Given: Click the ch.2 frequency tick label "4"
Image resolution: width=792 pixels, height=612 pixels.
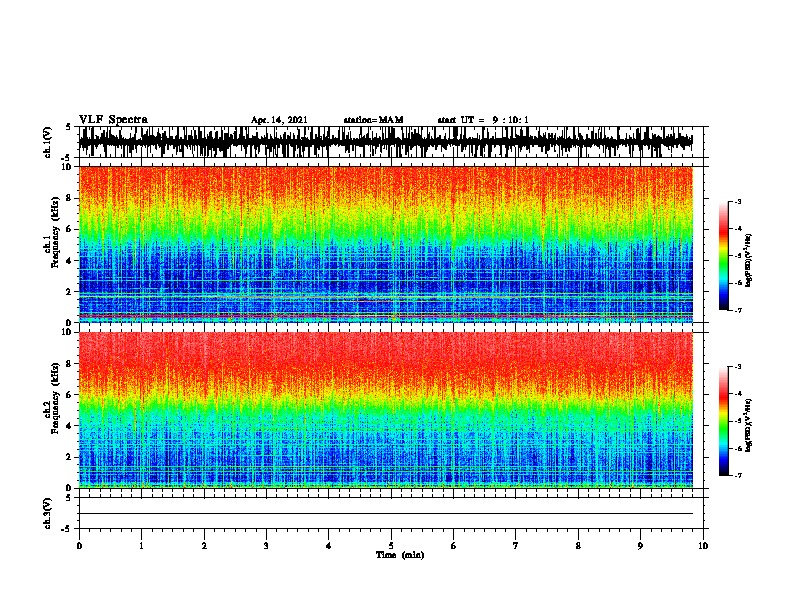Looking at the screenshot, I should coord(70,426).
